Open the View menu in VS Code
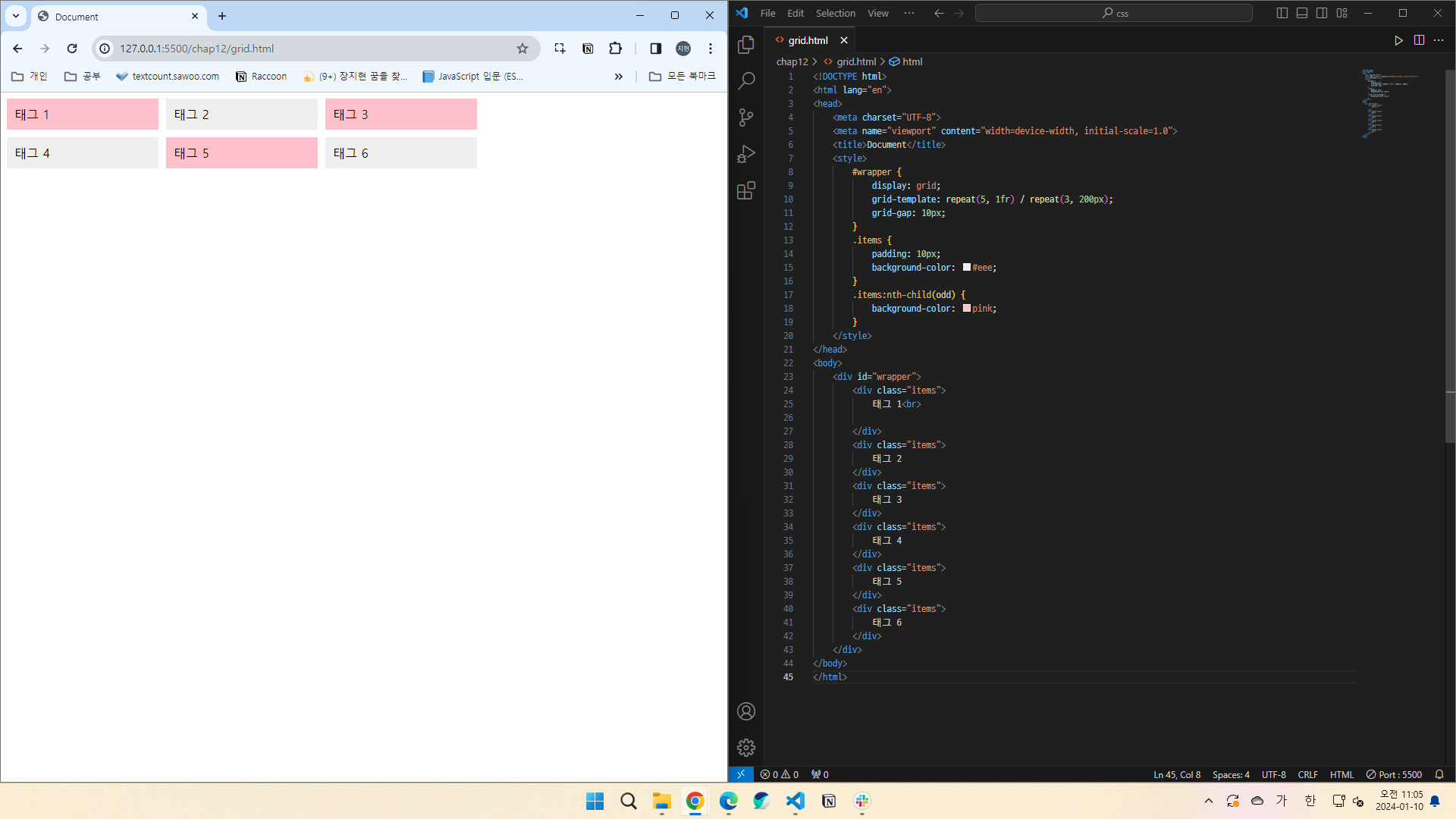Screen dimensions: 1456x819 coord(878,13)
